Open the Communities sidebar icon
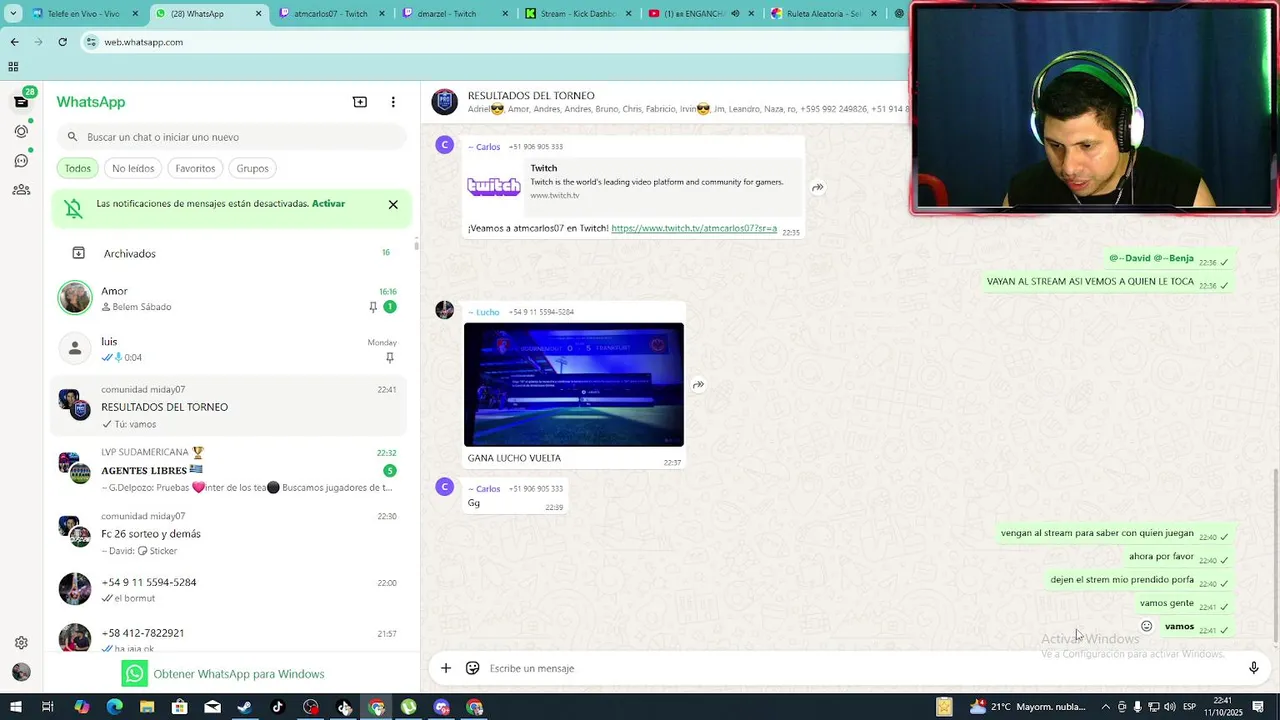This screenshot has height=720, width=1280. pyautogui.click(x=21, y=189)
